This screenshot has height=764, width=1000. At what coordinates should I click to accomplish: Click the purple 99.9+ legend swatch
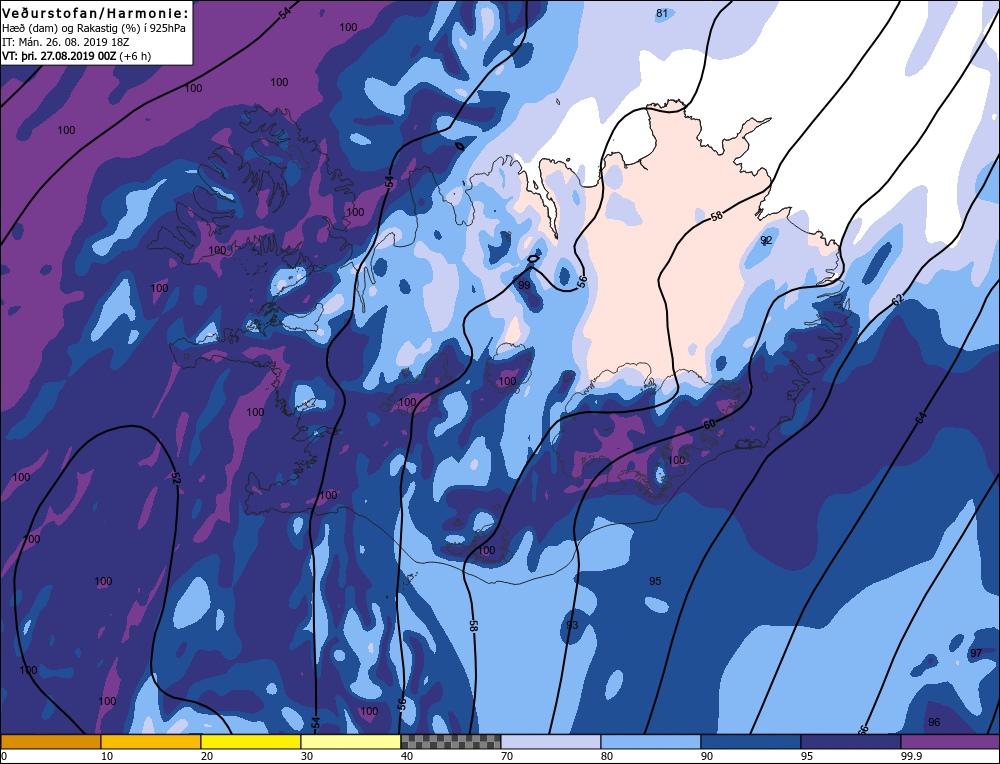point(950,742)
